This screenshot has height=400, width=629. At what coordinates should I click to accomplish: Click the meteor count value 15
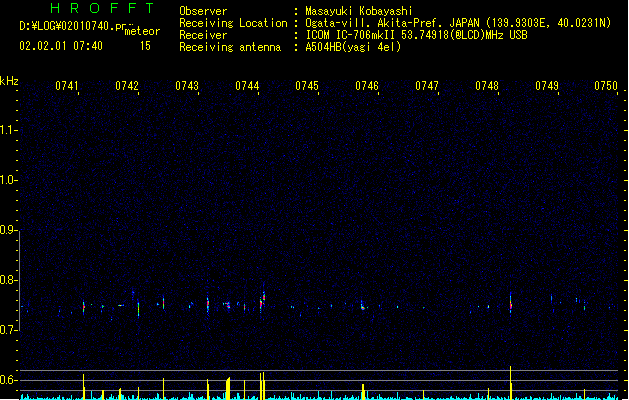coord(145,46)
